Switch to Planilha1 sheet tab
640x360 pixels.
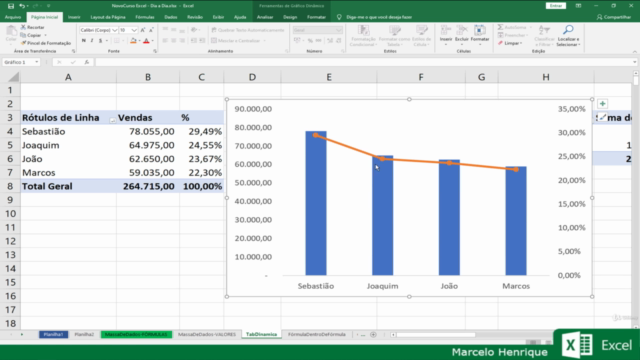53,334
